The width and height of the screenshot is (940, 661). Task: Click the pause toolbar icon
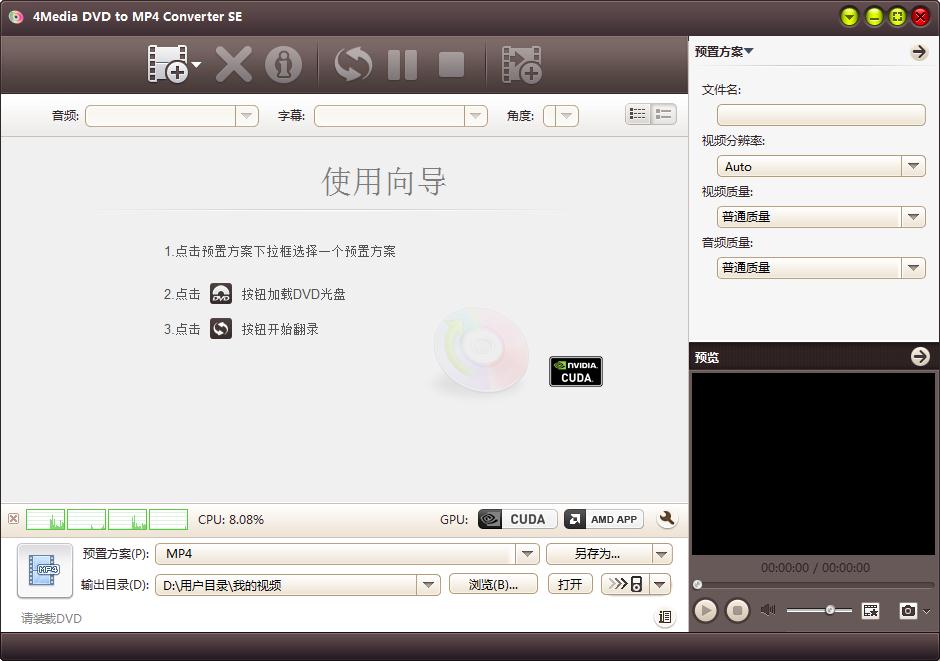(x=402, y=64)
